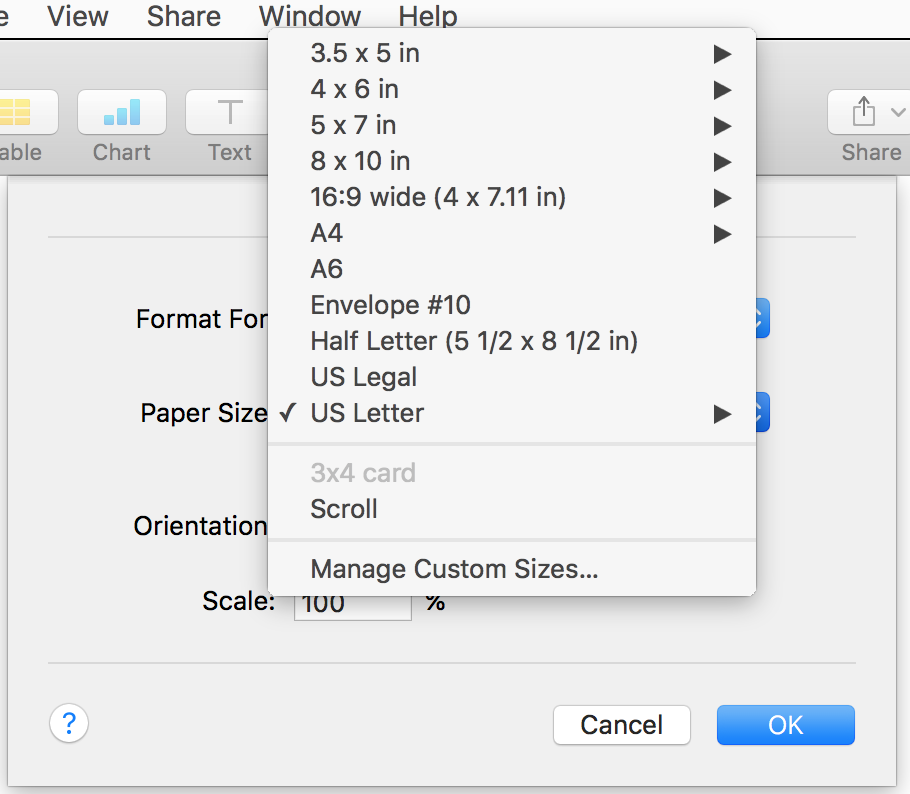Open the help question mark button

tap(69, 723)
